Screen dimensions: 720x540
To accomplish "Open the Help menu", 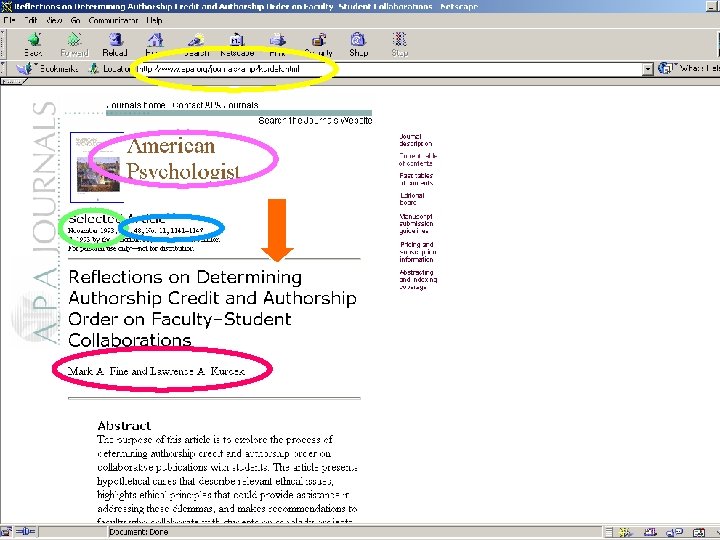I will point(154,20).
